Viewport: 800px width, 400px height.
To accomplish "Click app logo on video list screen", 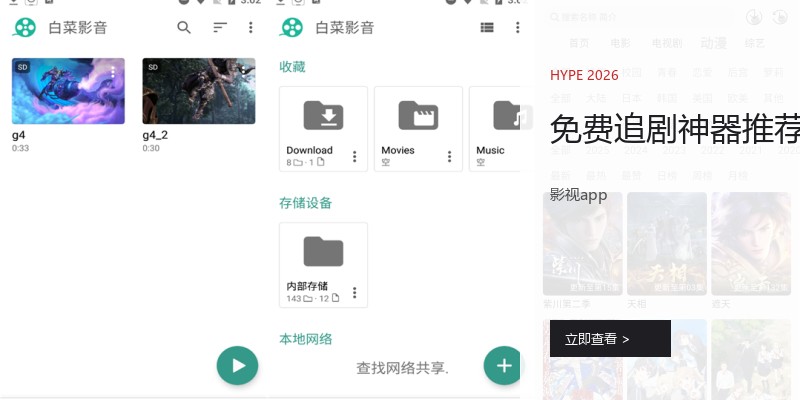I will click(x=24, y=28).
